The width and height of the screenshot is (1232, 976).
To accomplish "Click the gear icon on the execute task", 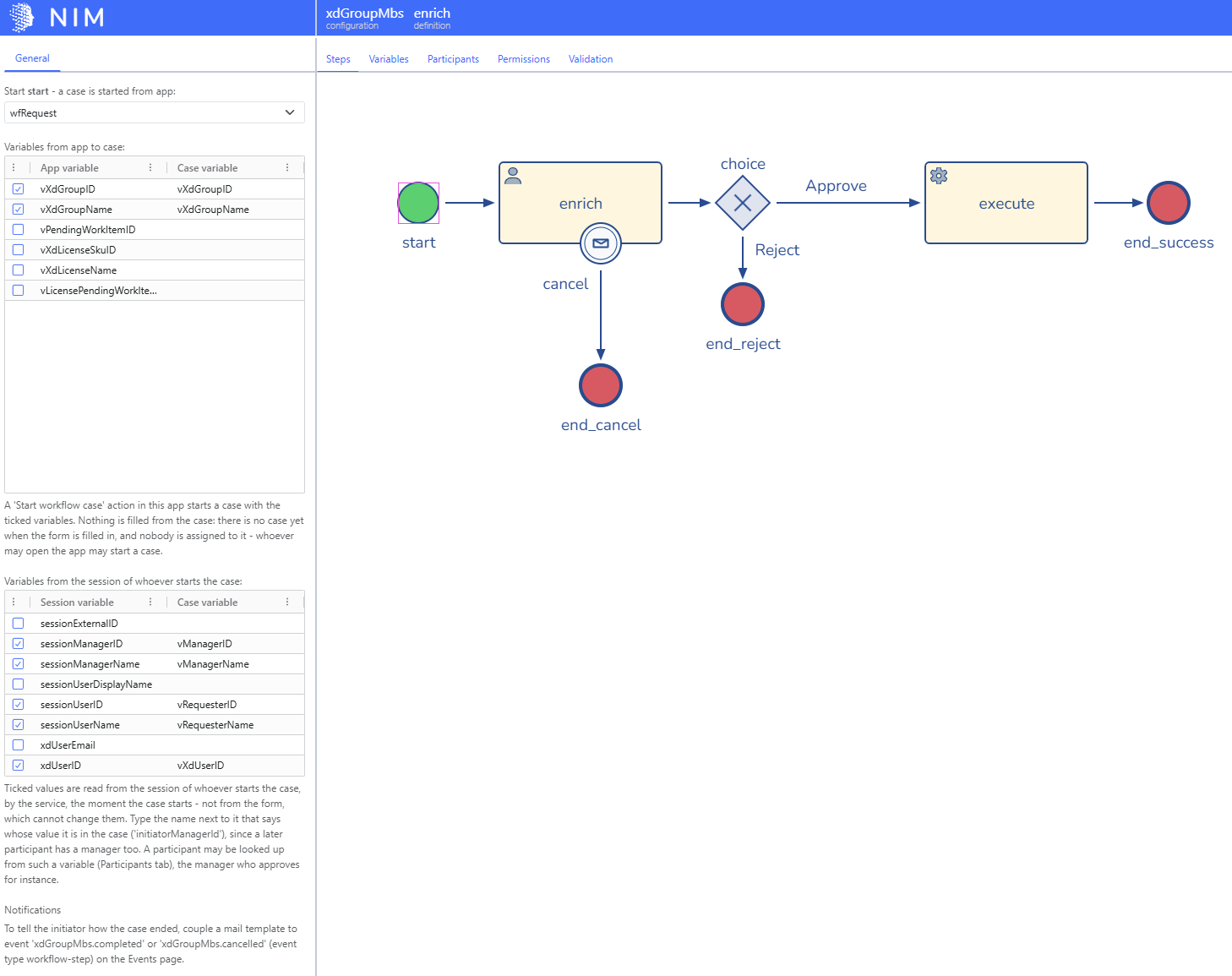I will point(939,176).
